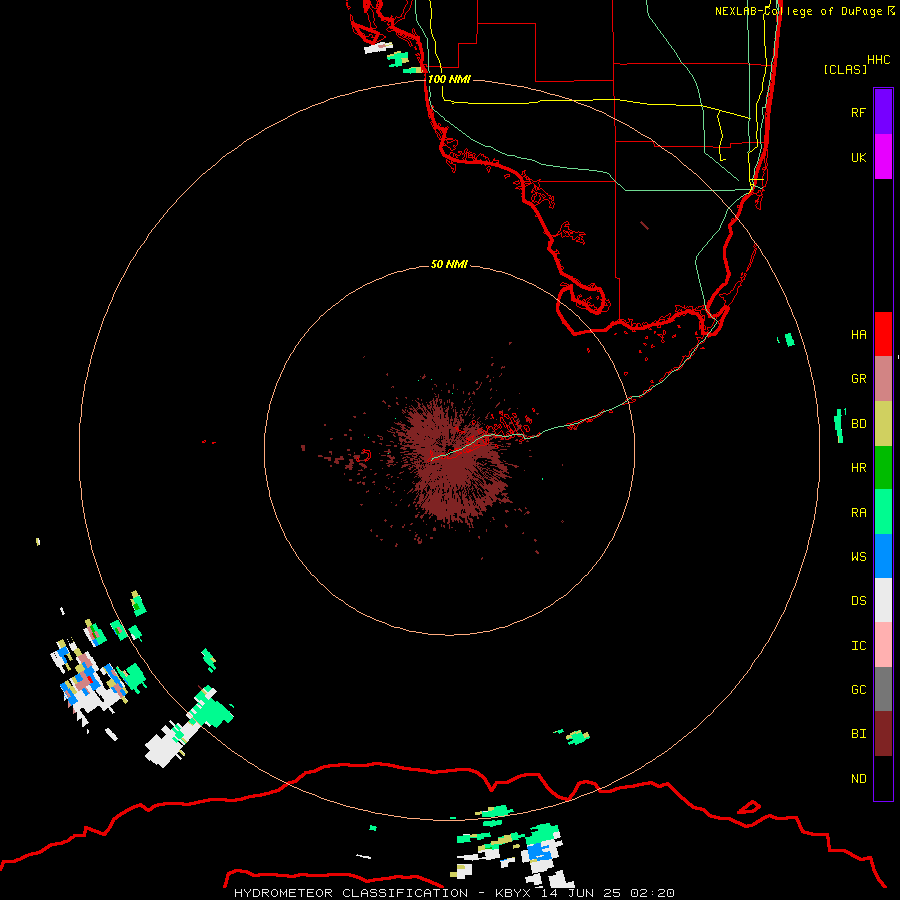Image resolution: width=900 pixels, height=900 pixels.
Task: Click the 100 NMI range ring label
Action: pyautogui.click(x=449, y=79)
